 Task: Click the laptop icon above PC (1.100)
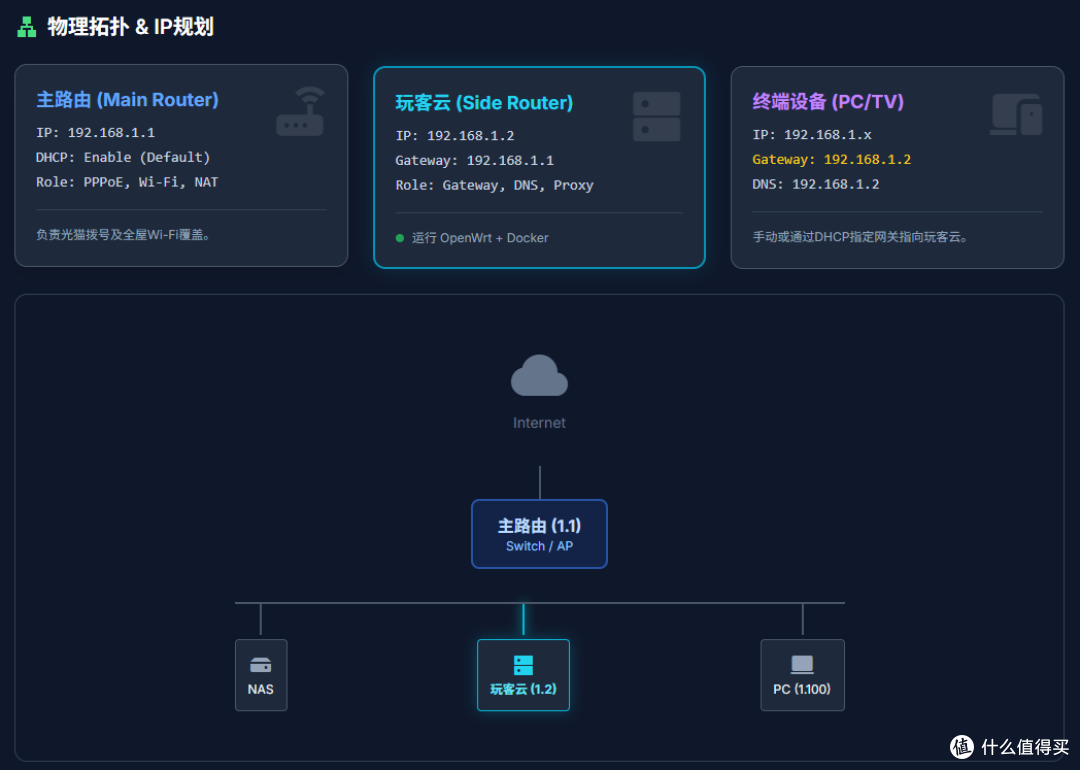802,665
